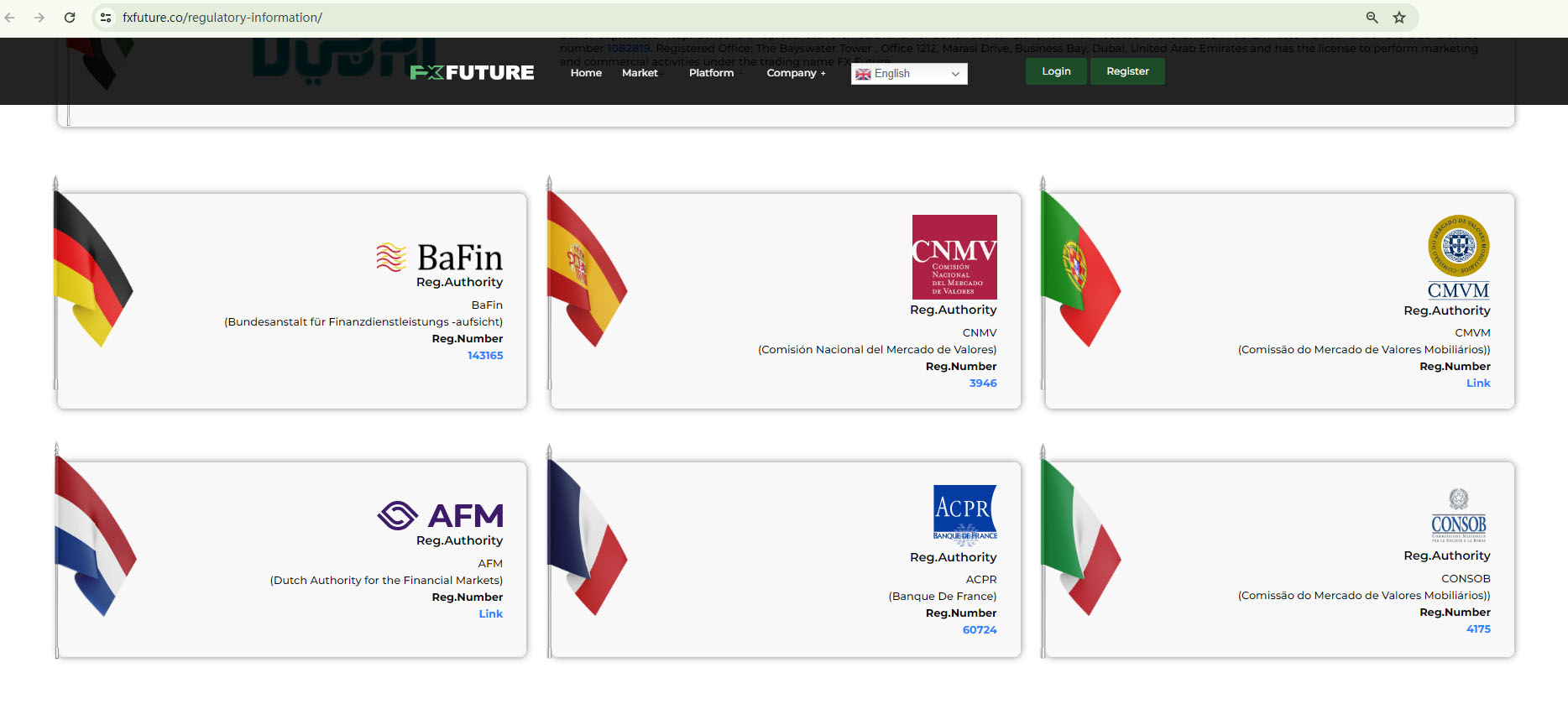Click the Italian flag on CONSOB card

(x=1080, y=538)
